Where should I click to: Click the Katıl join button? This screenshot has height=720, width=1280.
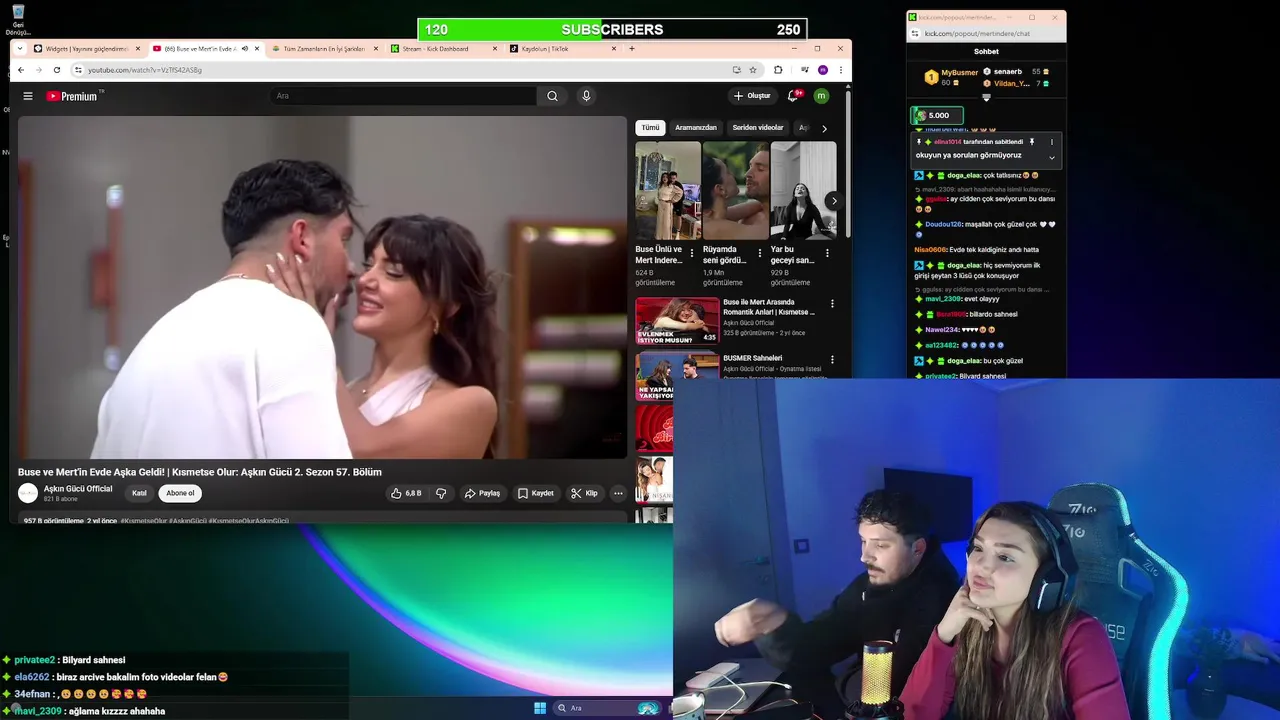(139, 493)
